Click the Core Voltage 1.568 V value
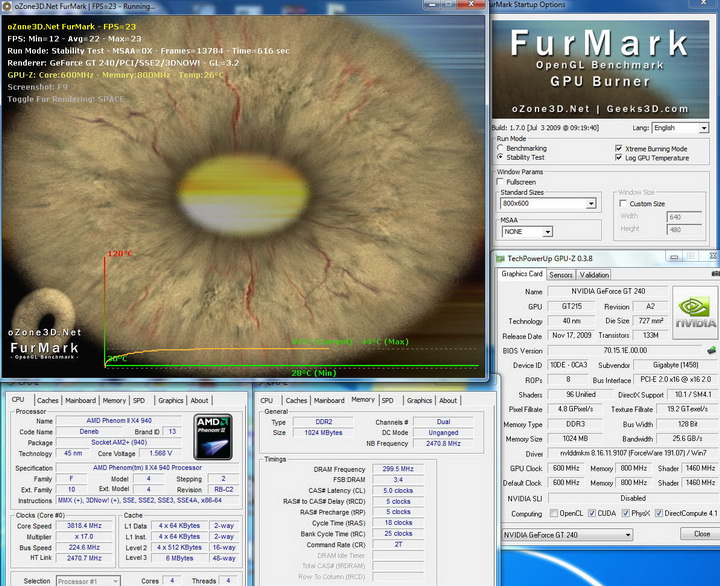720x586 pixels. (x=160, y=453)
